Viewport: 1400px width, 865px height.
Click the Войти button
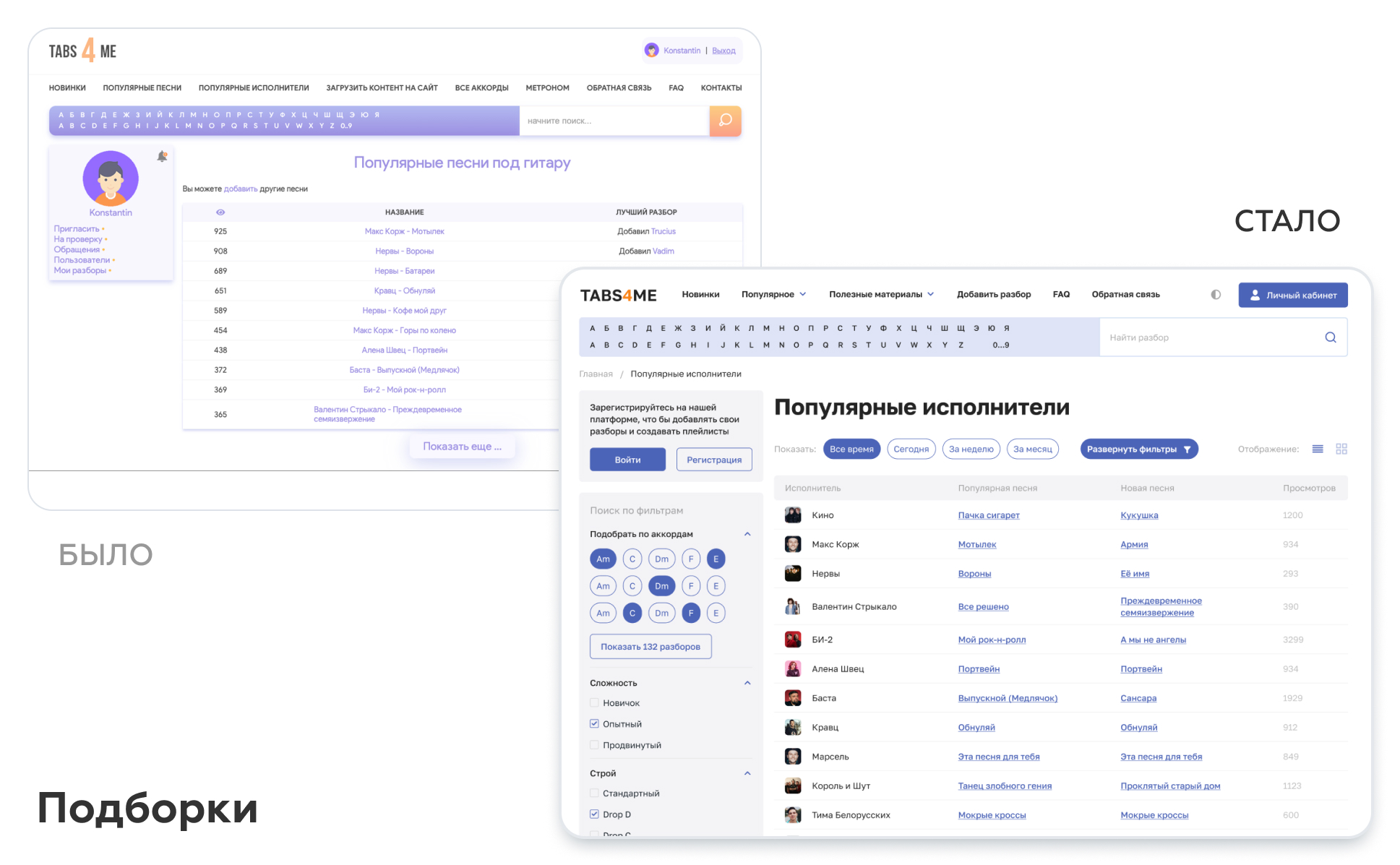[x=627, y=460]
